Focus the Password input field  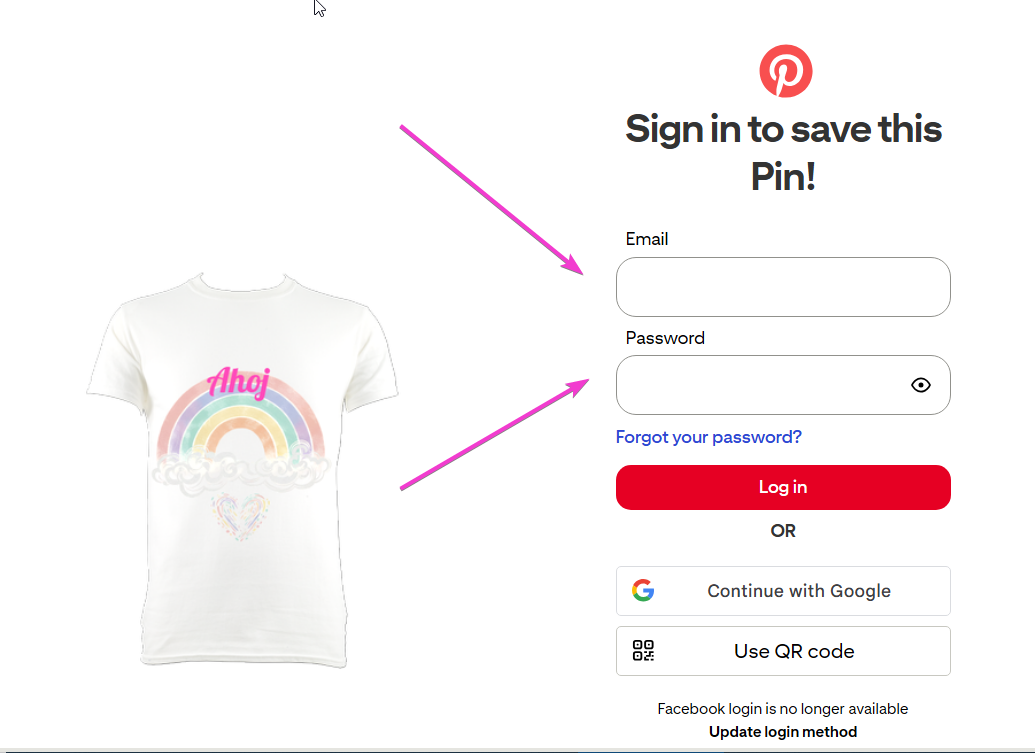tap(760, 385)
